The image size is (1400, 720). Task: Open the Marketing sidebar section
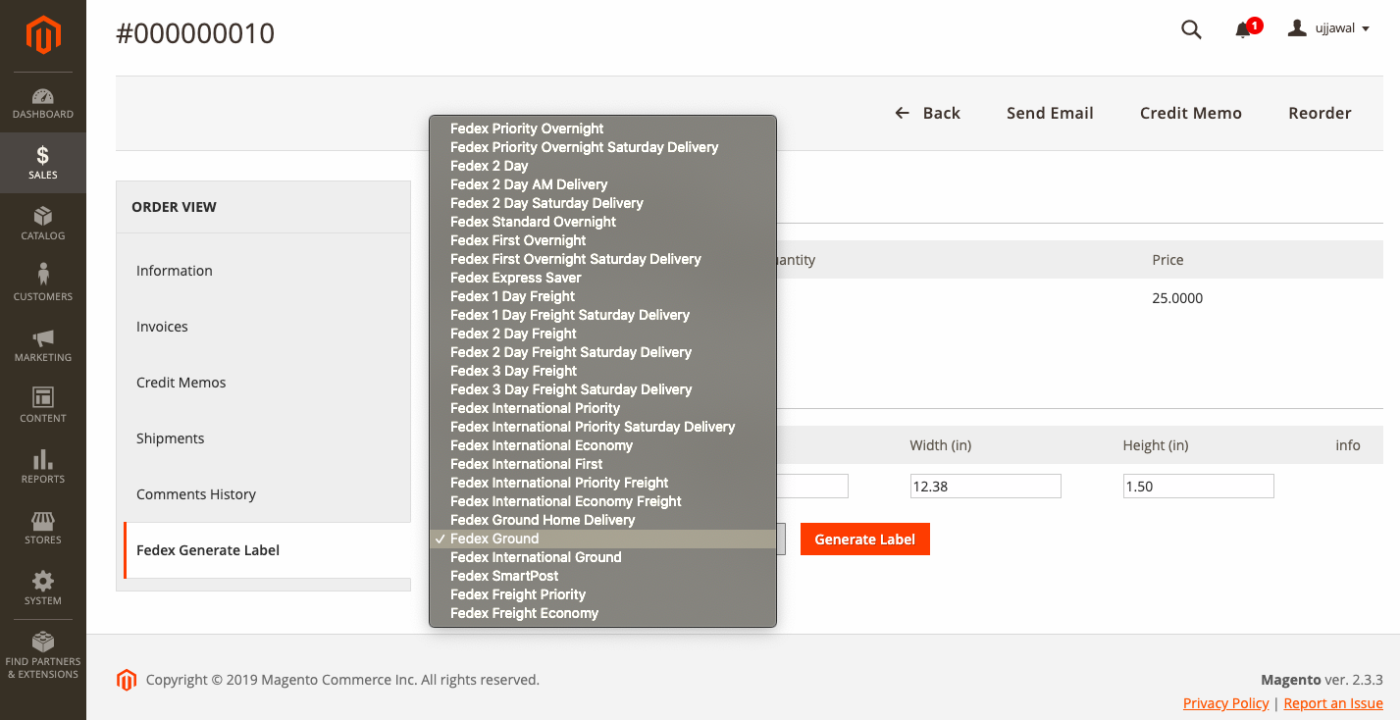(x=43, y=346)
